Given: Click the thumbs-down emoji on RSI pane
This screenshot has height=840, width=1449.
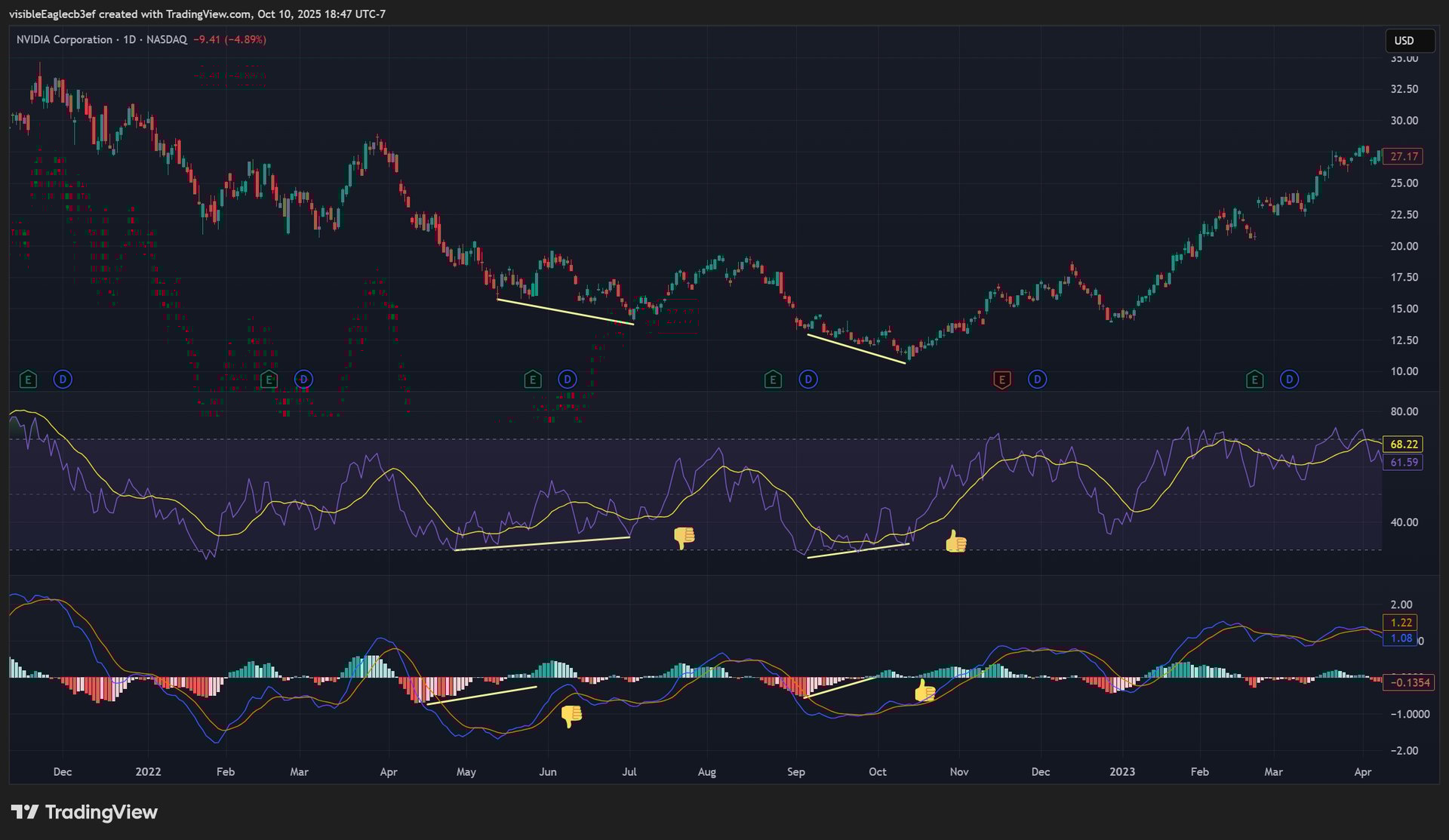Looking at the screenshot, I should pyautogui.click(x=684, y=537).
